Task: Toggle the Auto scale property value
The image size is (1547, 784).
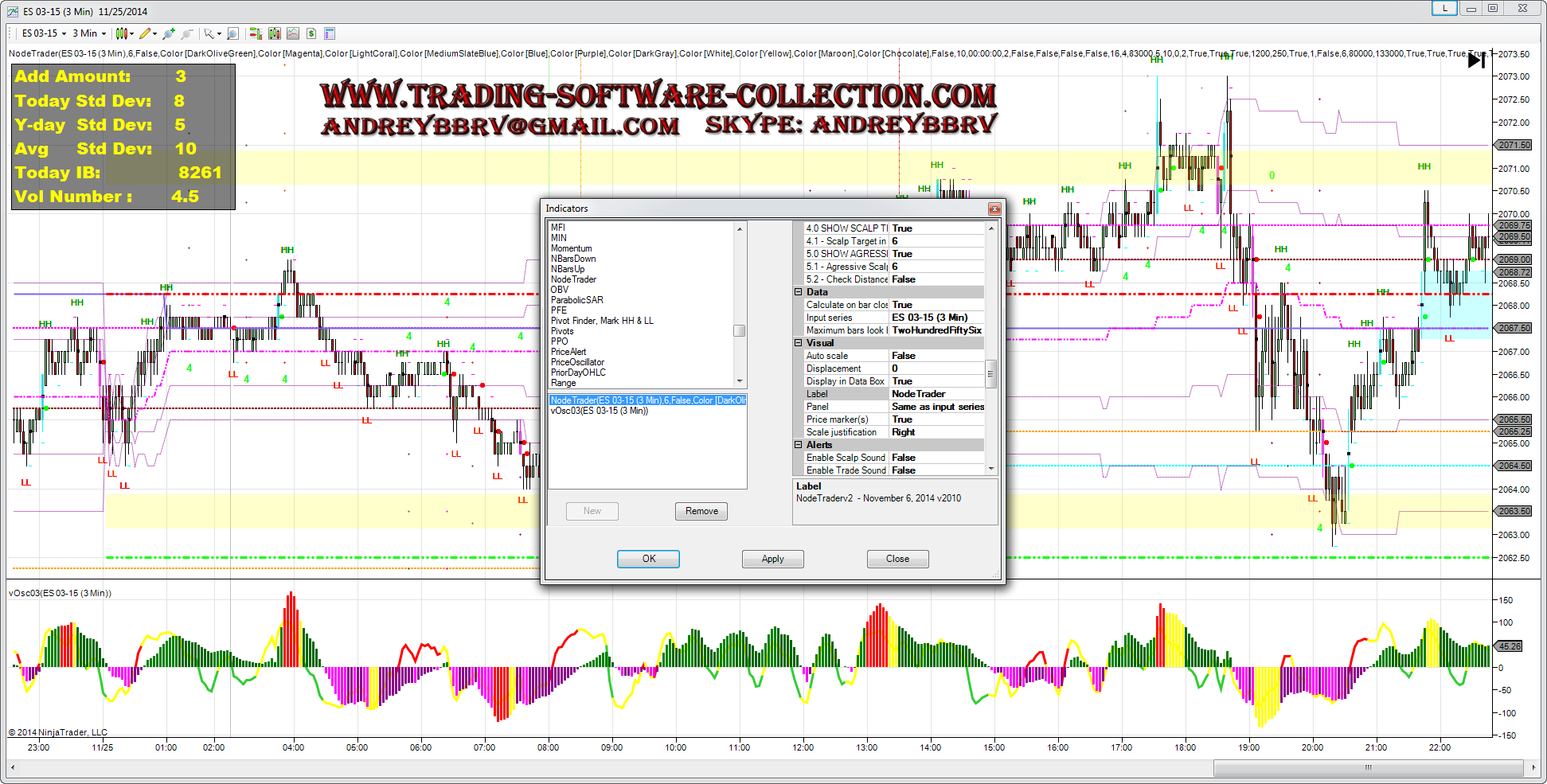Action: [936, 356]
